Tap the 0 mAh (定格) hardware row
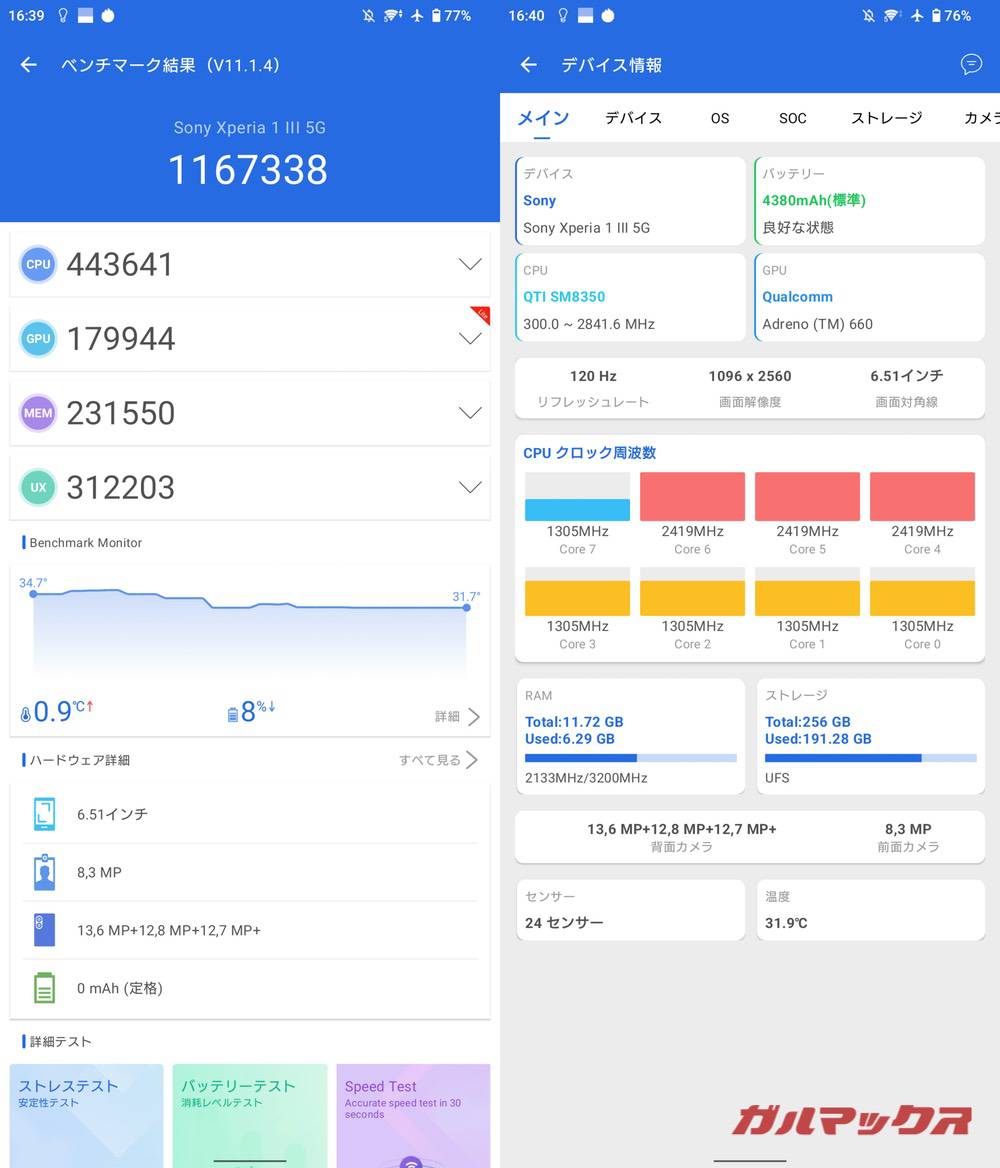 point(250,988)
